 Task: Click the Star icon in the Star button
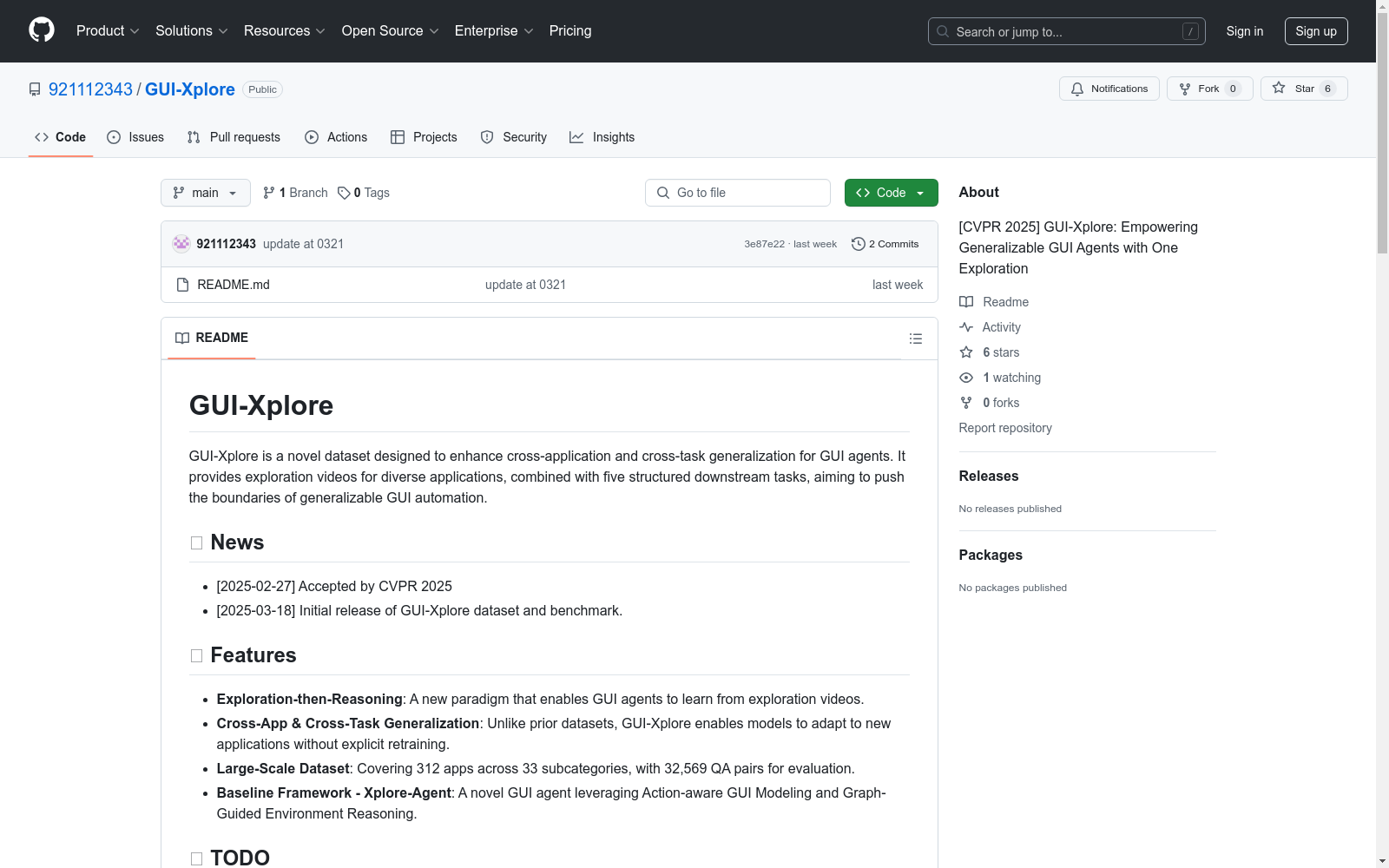coord(1279,88)
